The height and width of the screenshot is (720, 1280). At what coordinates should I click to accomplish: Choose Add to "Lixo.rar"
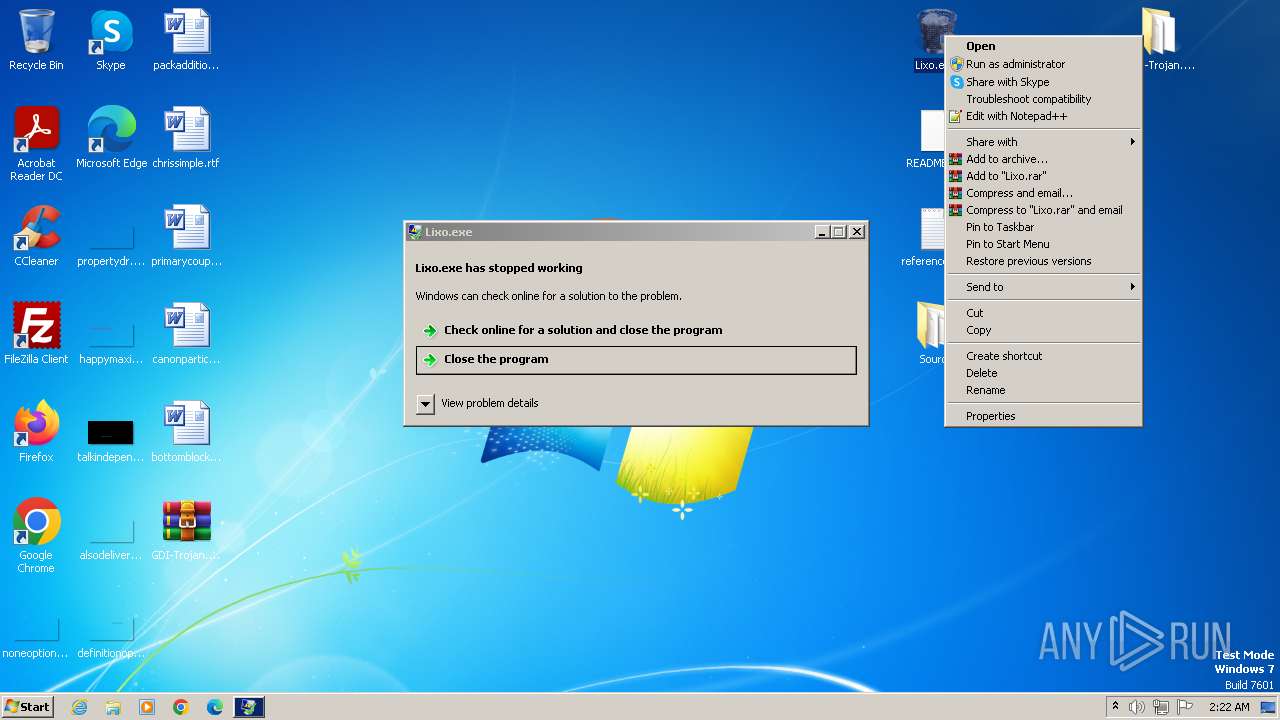coord(1043,176)
